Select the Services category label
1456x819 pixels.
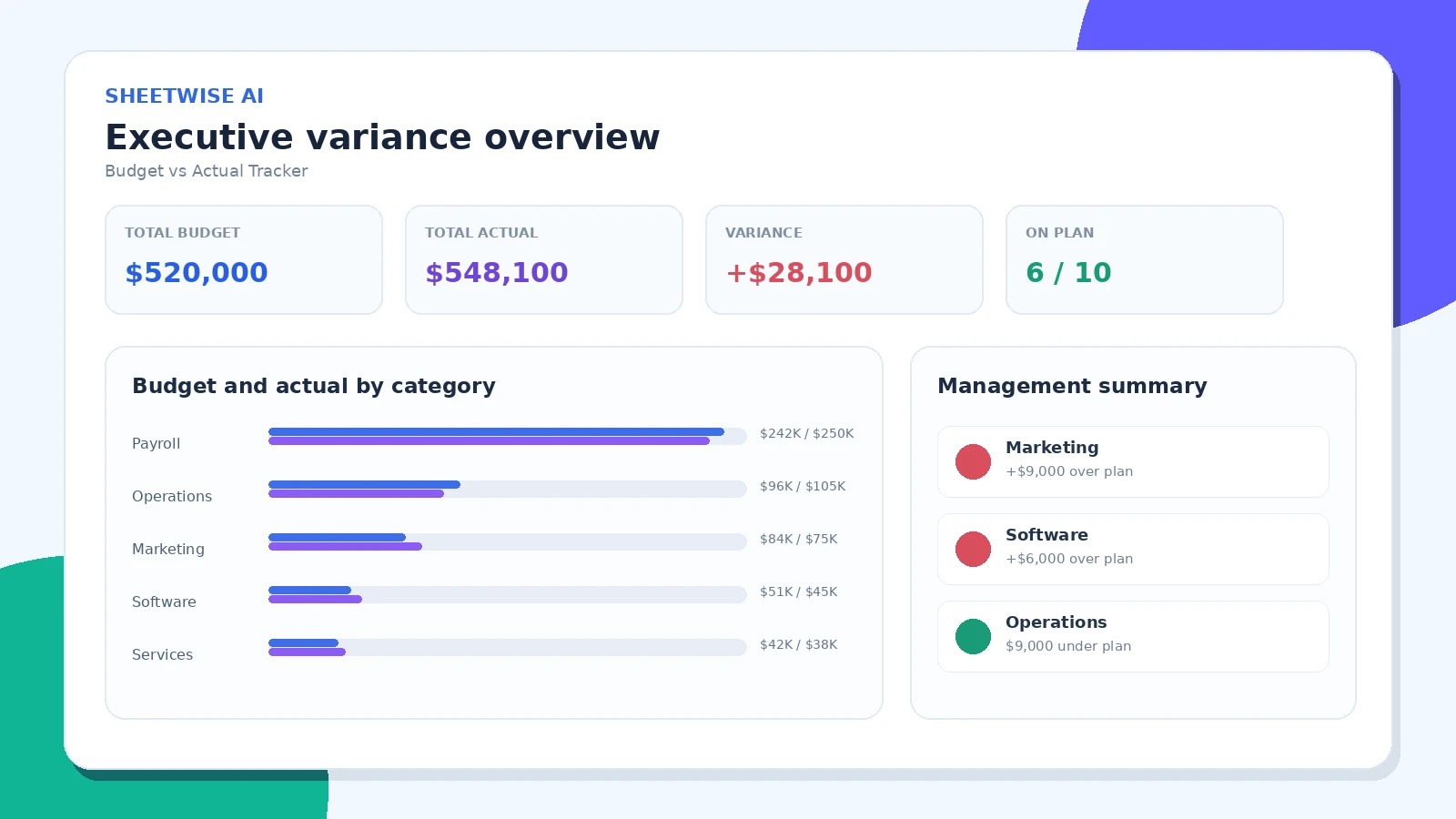162,654
